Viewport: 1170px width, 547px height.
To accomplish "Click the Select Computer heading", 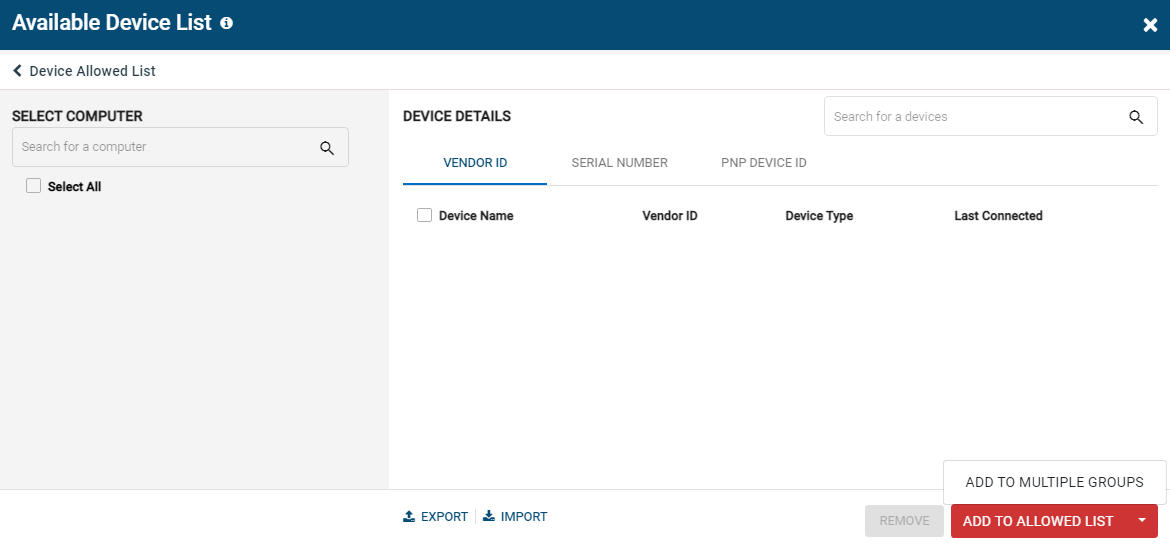I will 77,116.
